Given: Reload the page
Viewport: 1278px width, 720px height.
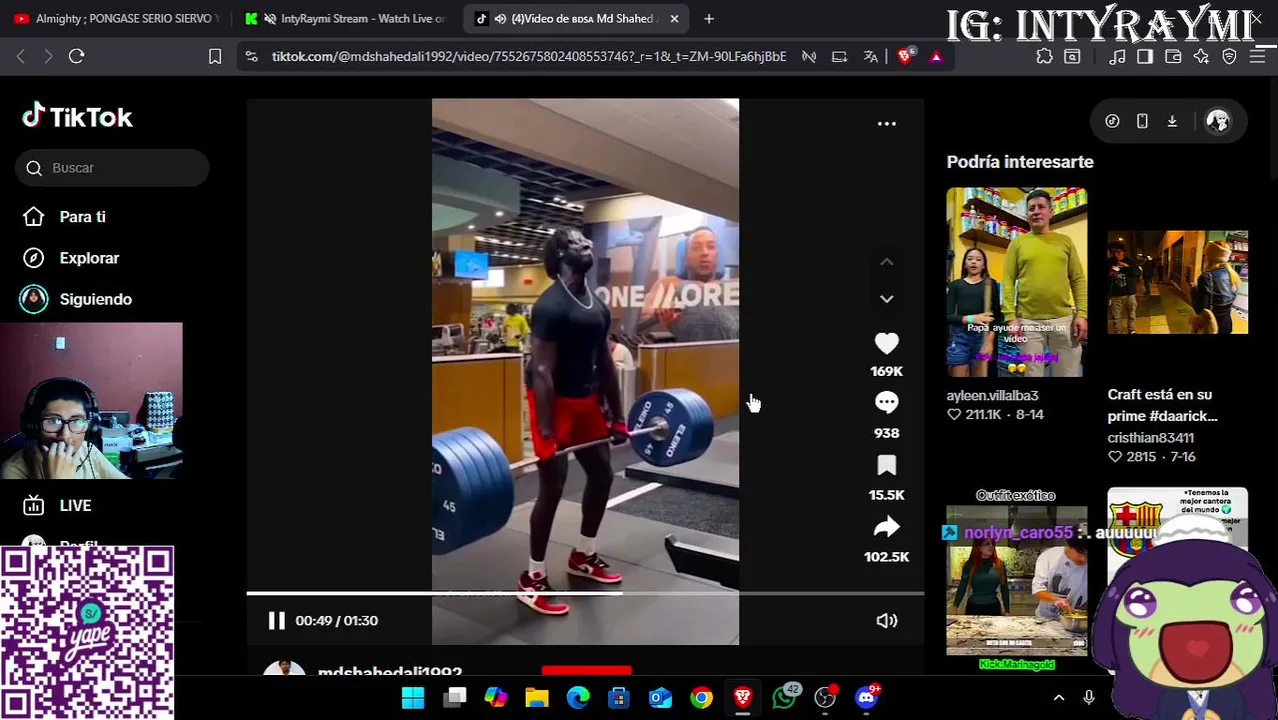Looking at the screenshot, I should point(76,57).
